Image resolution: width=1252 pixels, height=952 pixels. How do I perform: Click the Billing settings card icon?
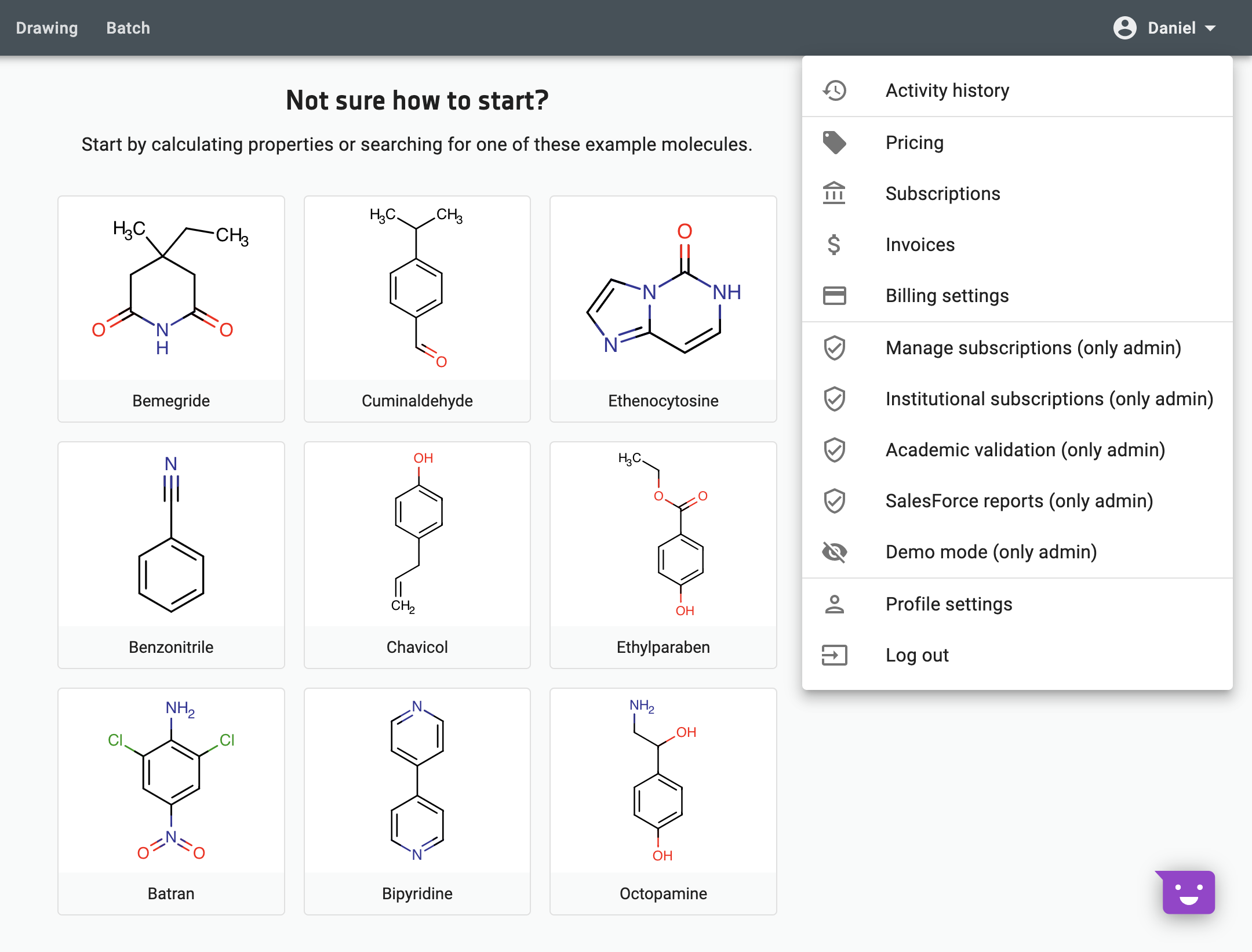836,295
